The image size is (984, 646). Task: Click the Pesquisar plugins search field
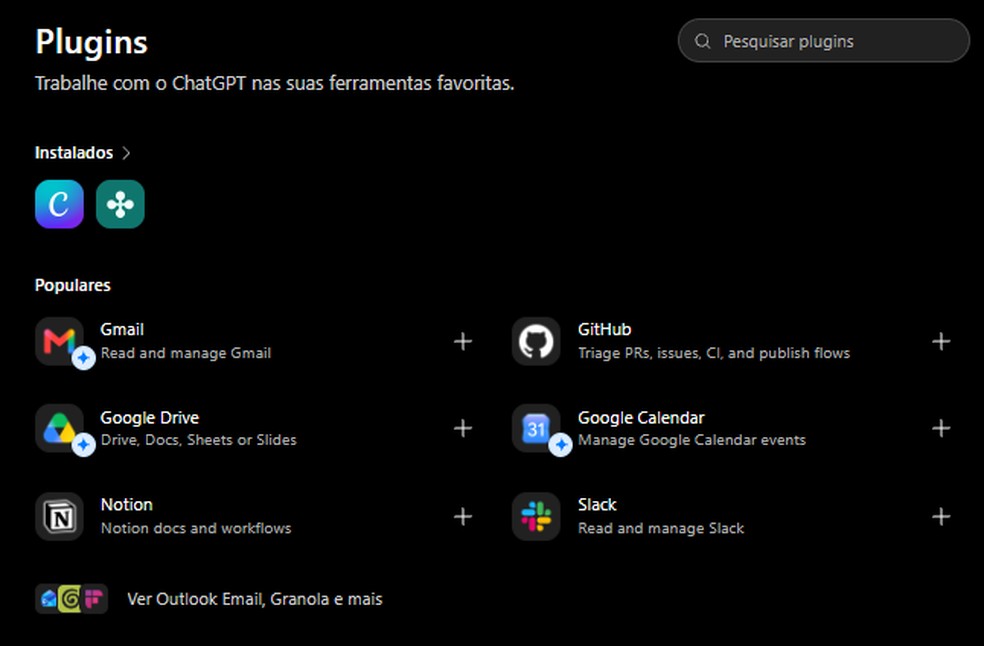pyautogui.click(x=823, y=41)
